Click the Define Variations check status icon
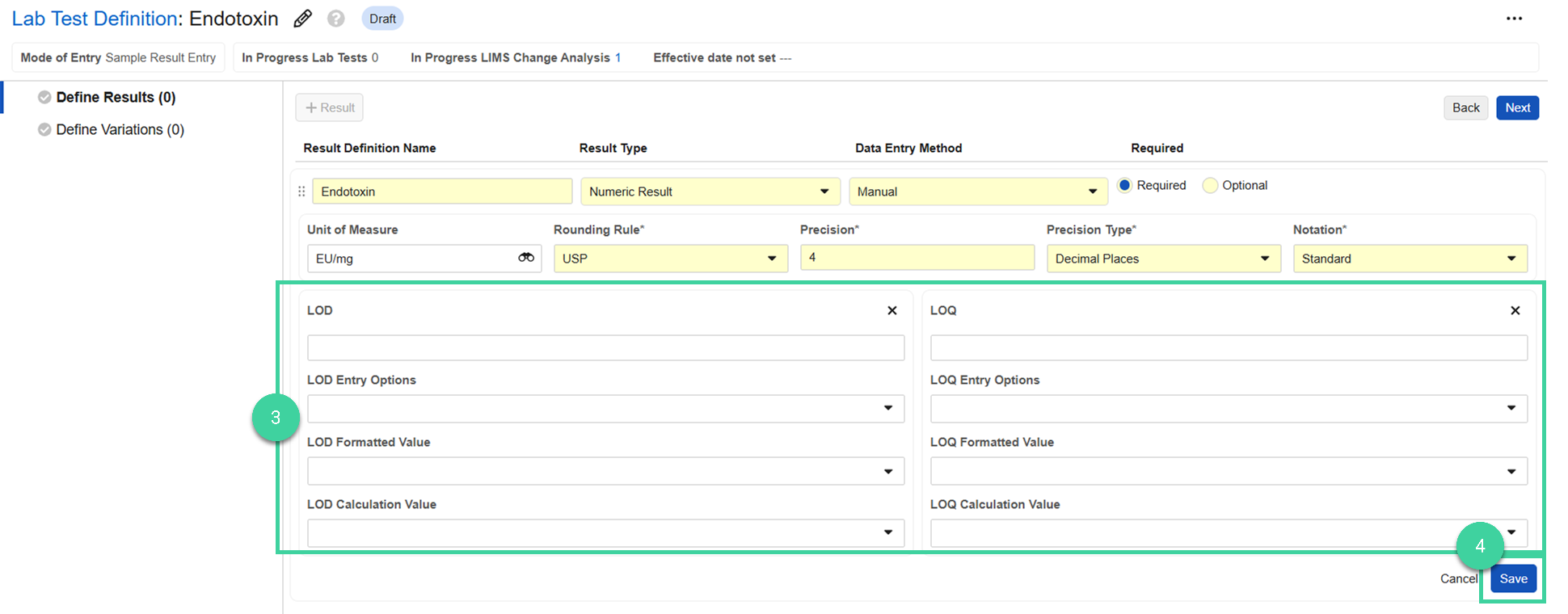 click(44, 129)
